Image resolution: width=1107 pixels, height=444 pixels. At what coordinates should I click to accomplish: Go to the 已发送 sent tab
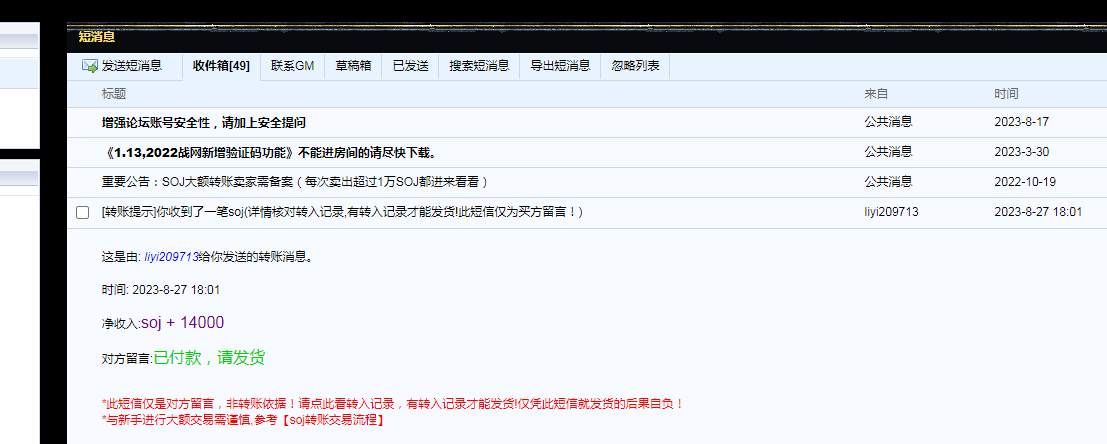point(410,66)
